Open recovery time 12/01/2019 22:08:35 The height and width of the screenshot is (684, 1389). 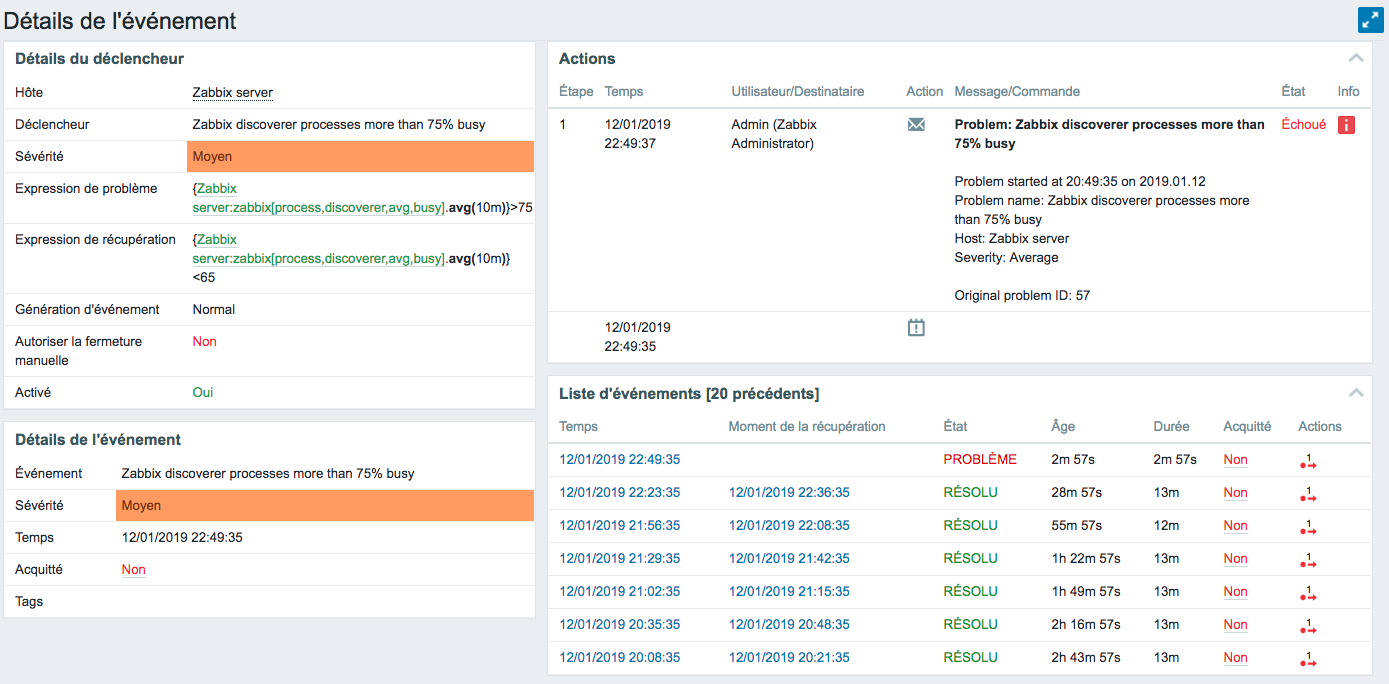(789, 526)
